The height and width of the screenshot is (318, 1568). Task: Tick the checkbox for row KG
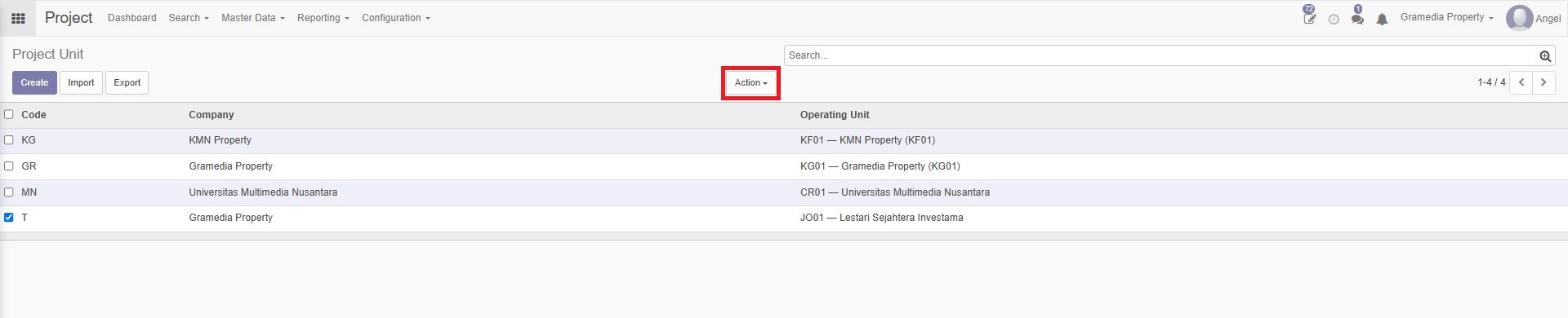click(x=9, y=140)
